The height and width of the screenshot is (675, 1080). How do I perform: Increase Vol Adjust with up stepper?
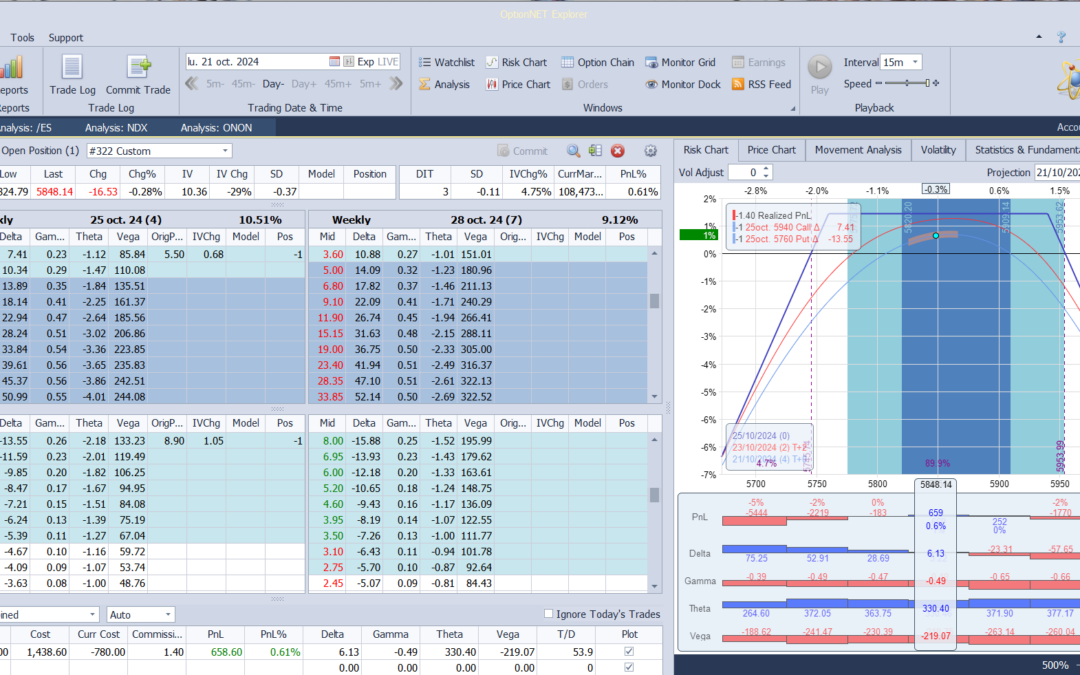tap(766, 169)
